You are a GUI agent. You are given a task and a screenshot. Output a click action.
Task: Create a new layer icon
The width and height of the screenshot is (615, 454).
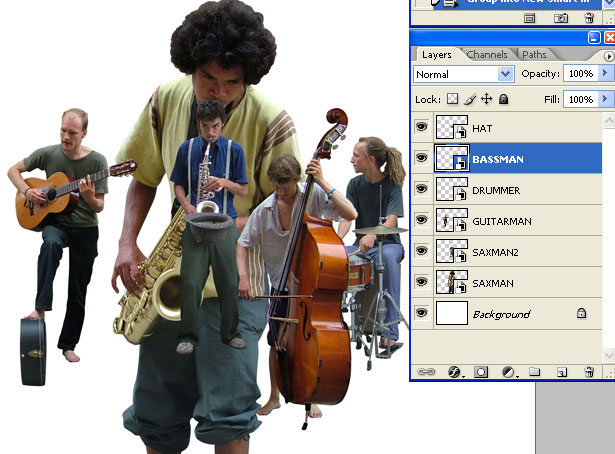pyautogui.click(x=562, y=371)
